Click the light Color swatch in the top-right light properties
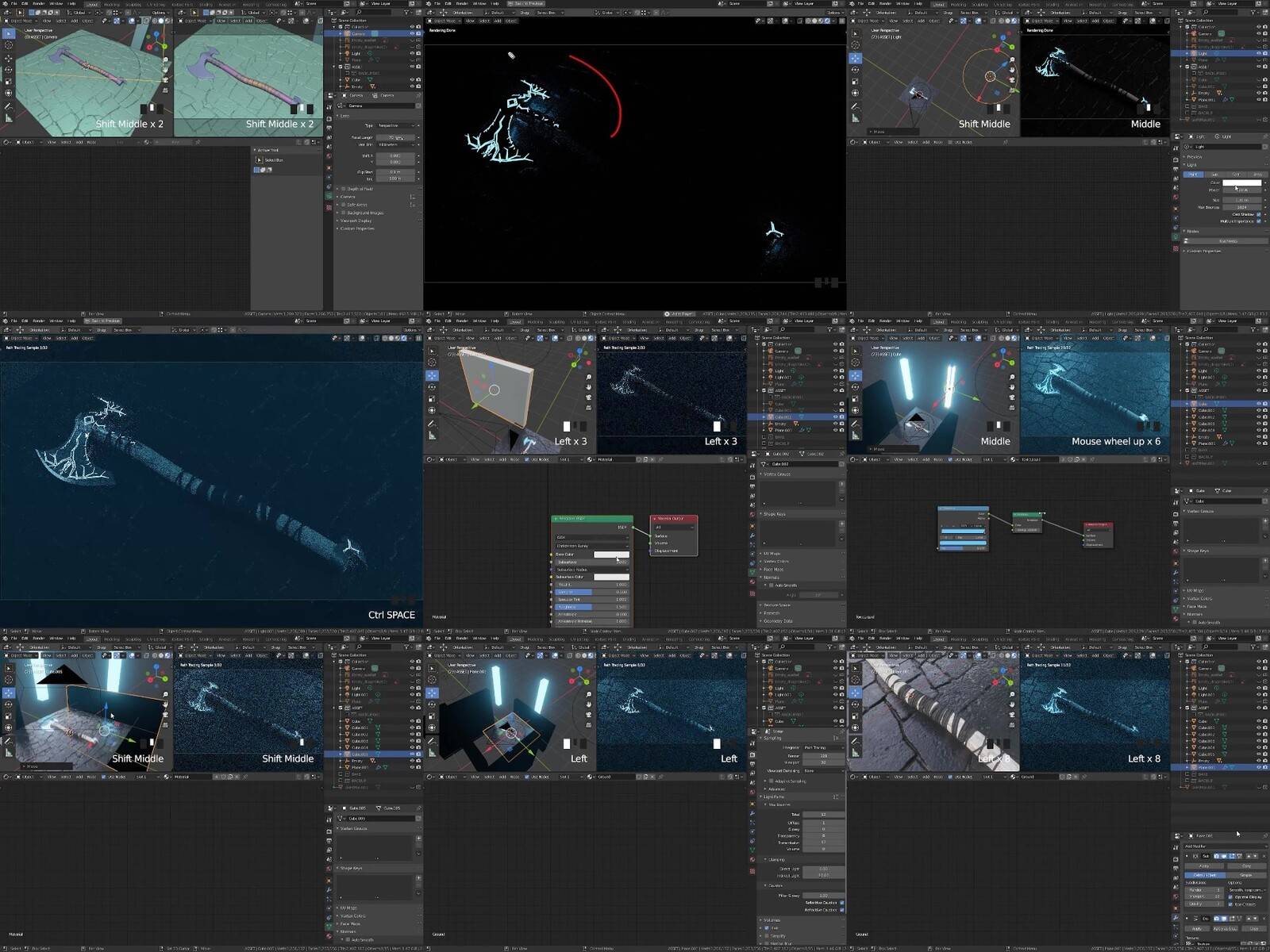Viewport: 1270px width, 952px height. pos(1241,182)
